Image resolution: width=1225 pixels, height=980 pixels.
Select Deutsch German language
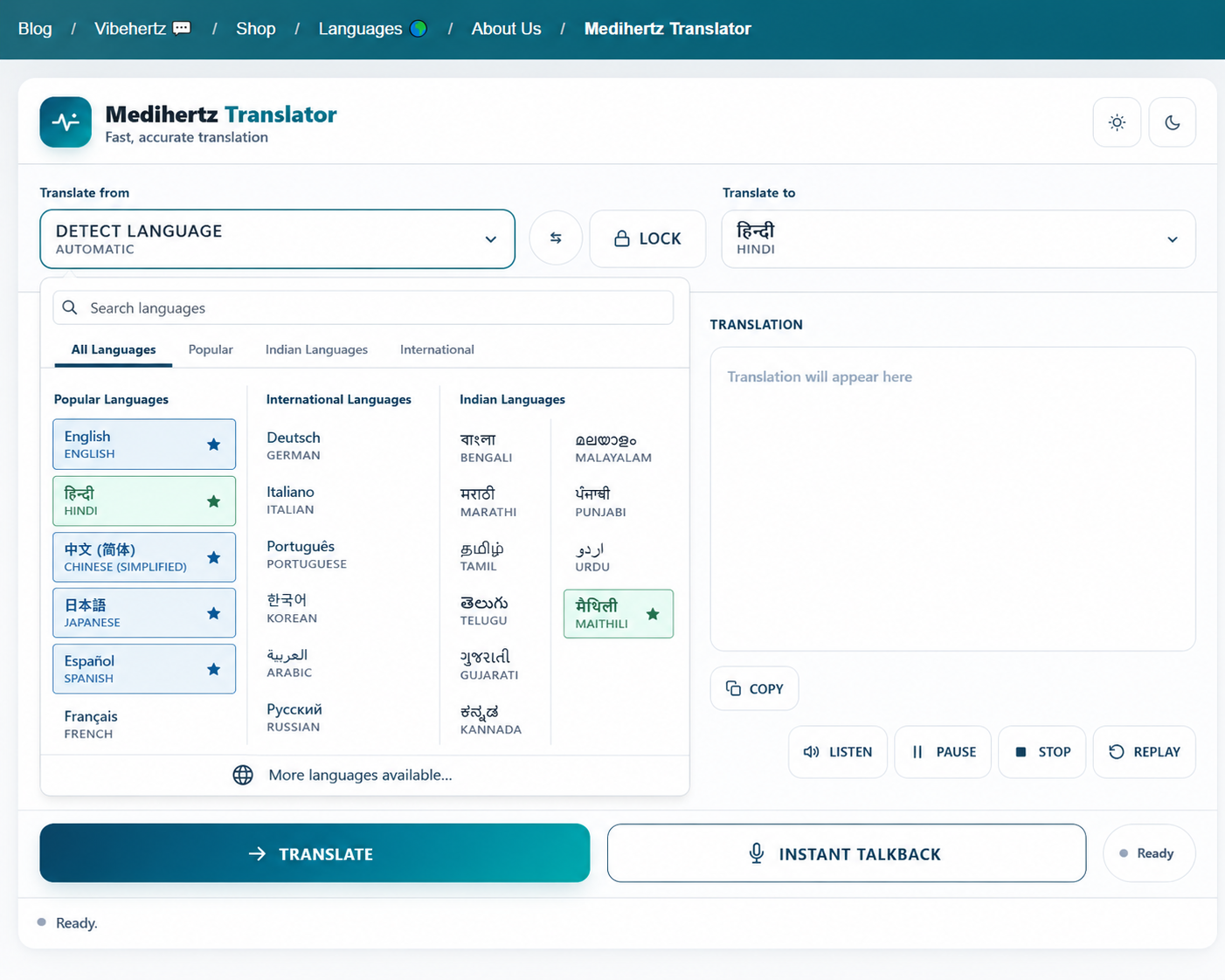point(294,445)
